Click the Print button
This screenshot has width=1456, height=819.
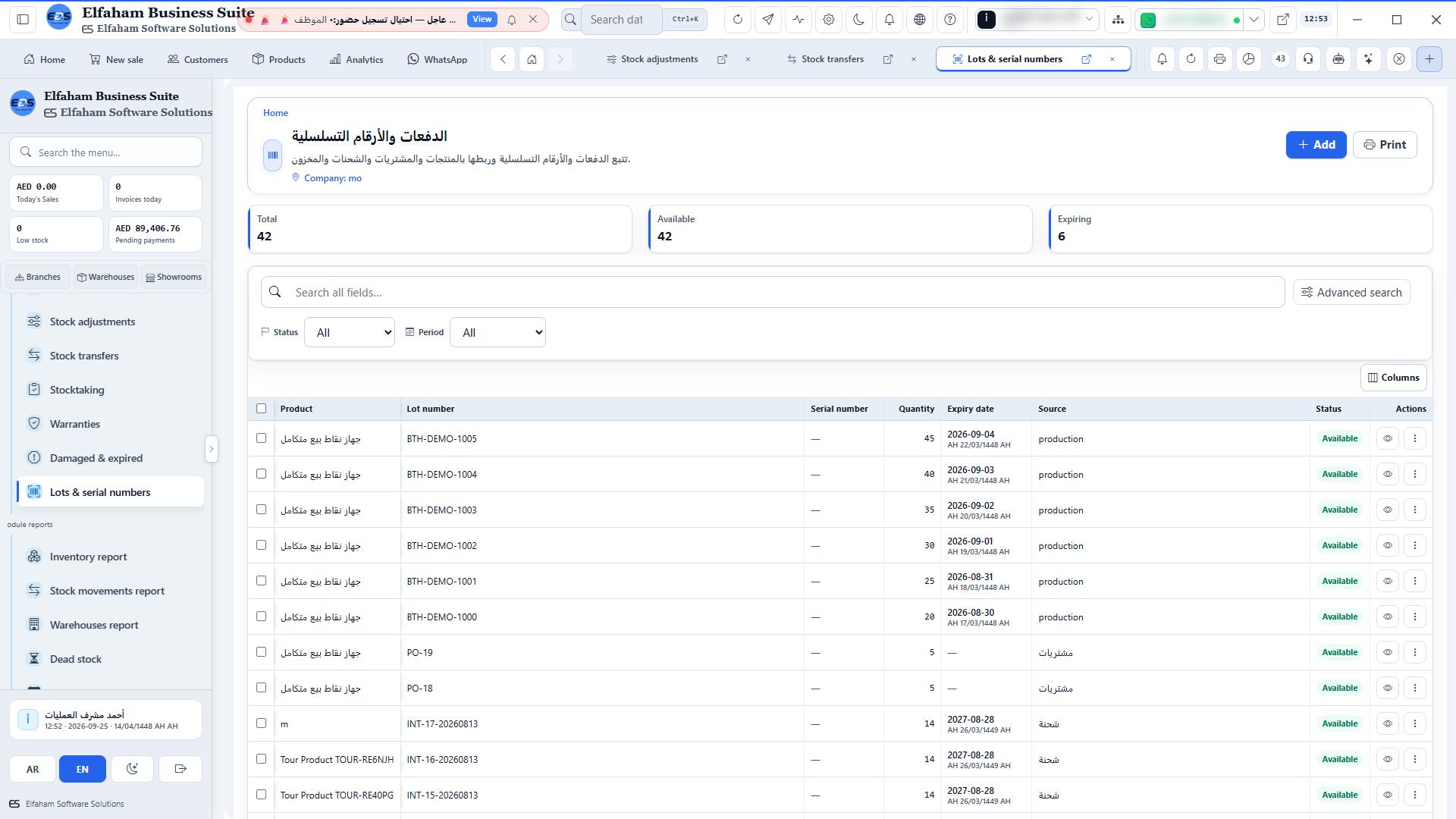1385,145
